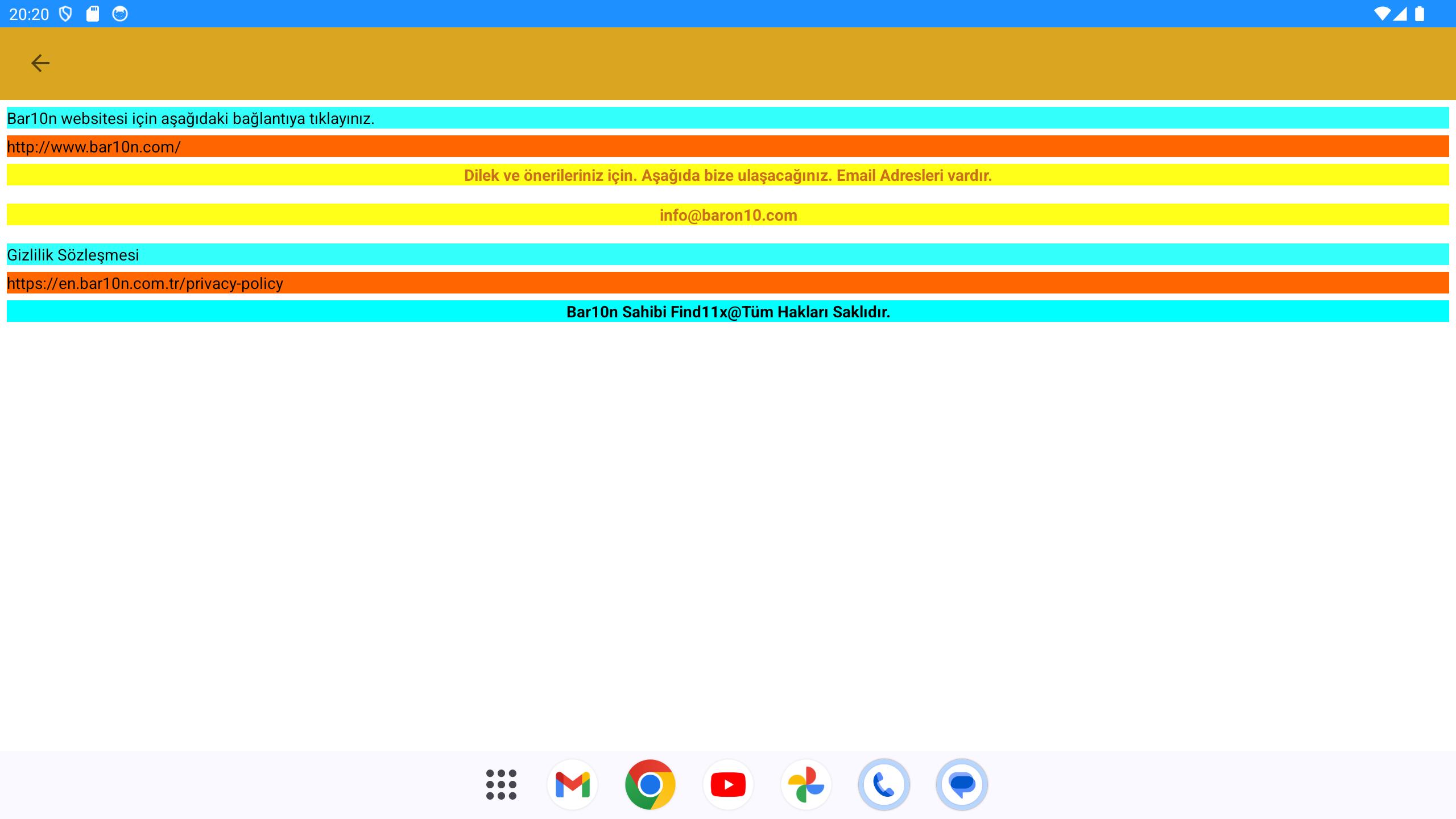Launch Gmail from the dock
Image resolution: width=1456 pixels, height=819 pixels.
(x=572, y=784)
